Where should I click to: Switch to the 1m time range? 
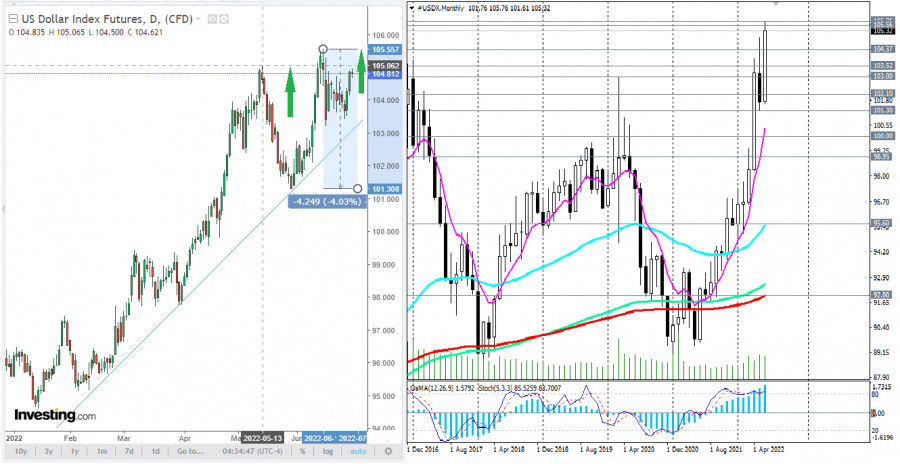click(102, 451)
